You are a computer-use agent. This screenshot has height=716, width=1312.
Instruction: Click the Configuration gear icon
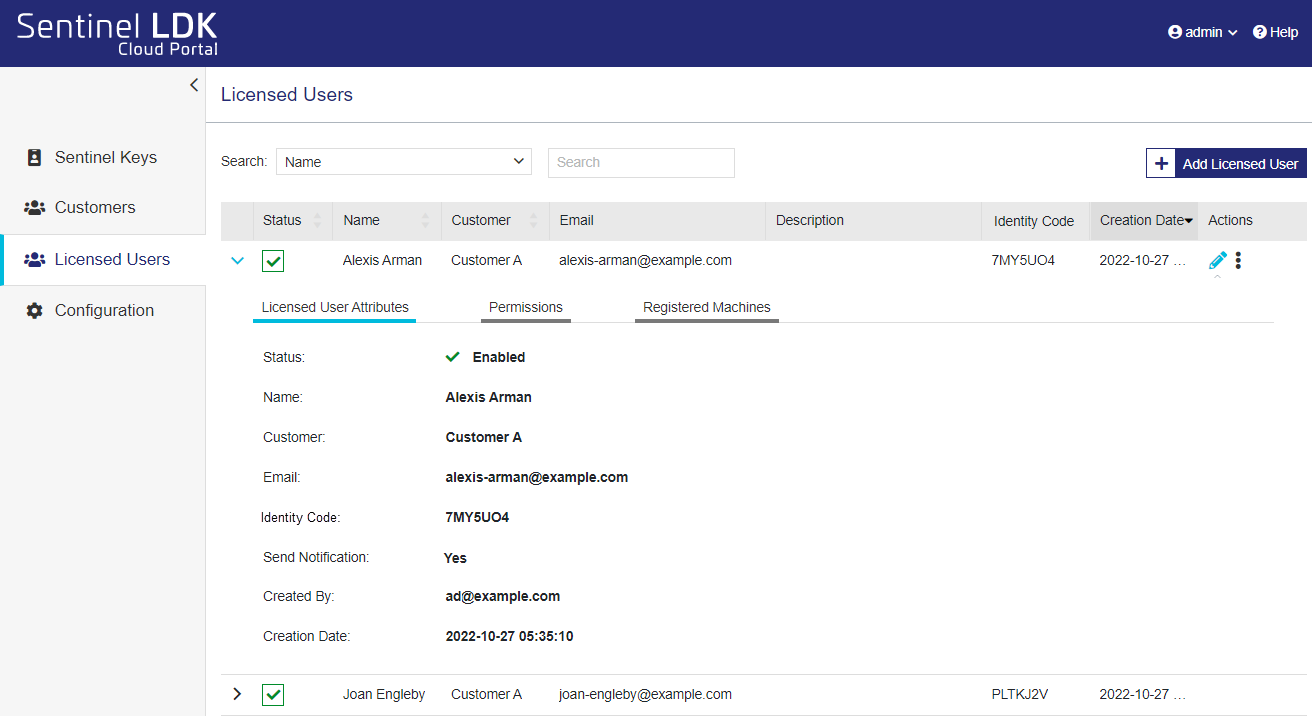(35, 310)
